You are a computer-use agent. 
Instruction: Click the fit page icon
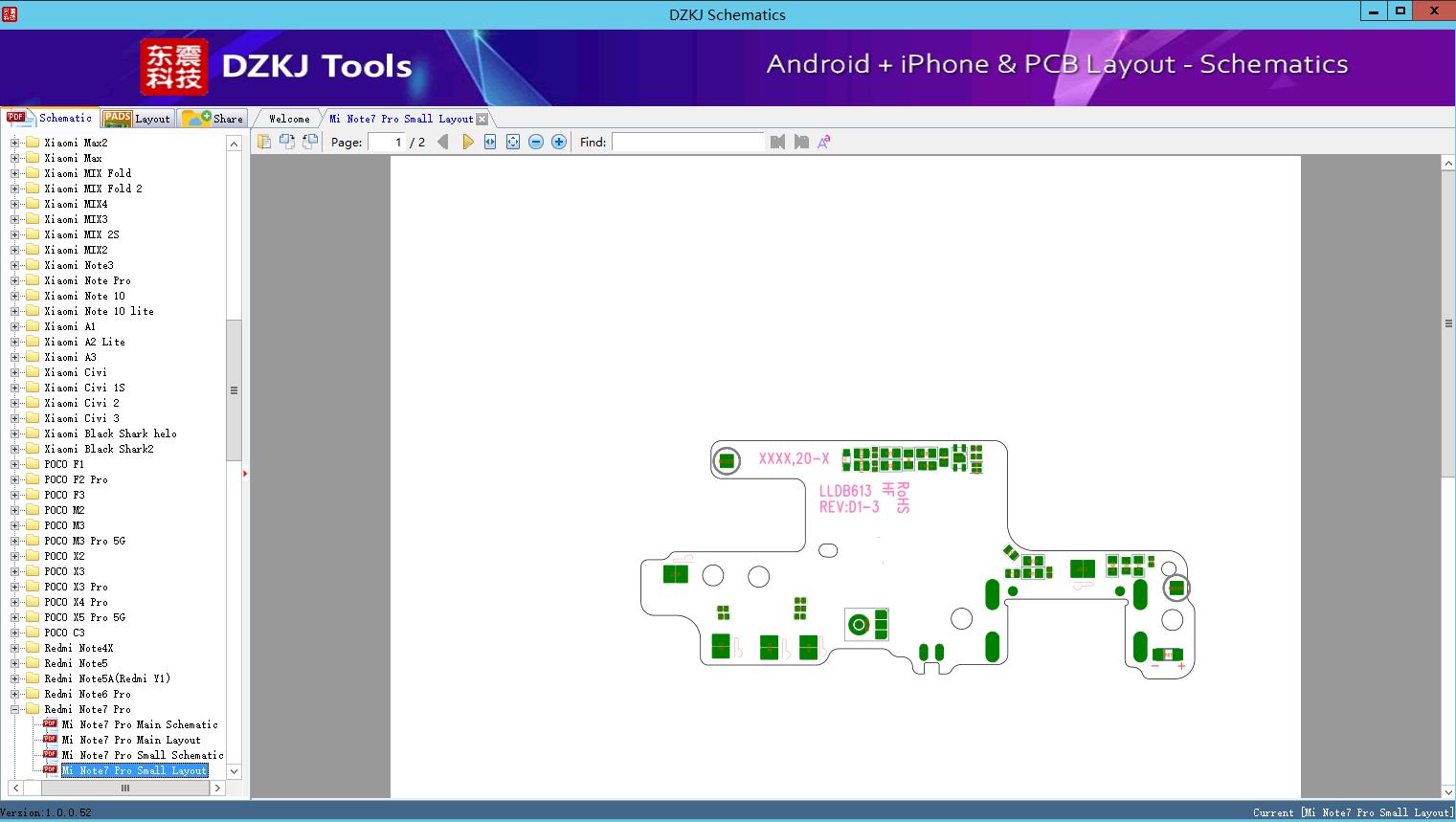(513, 142)
